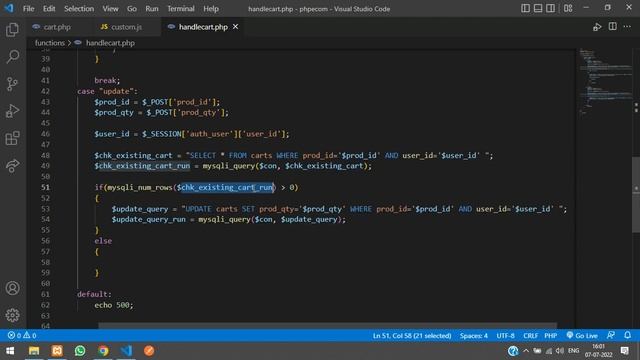Screen dimensions: 640x360
Task: Open Source Control view
Action: (12, 84)
